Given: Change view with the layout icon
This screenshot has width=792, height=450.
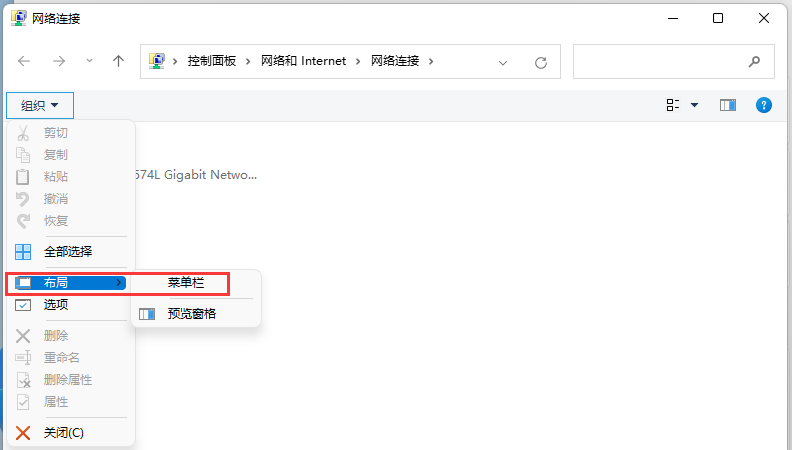Looking at the screenshot, I should click(x=673, y=105).
